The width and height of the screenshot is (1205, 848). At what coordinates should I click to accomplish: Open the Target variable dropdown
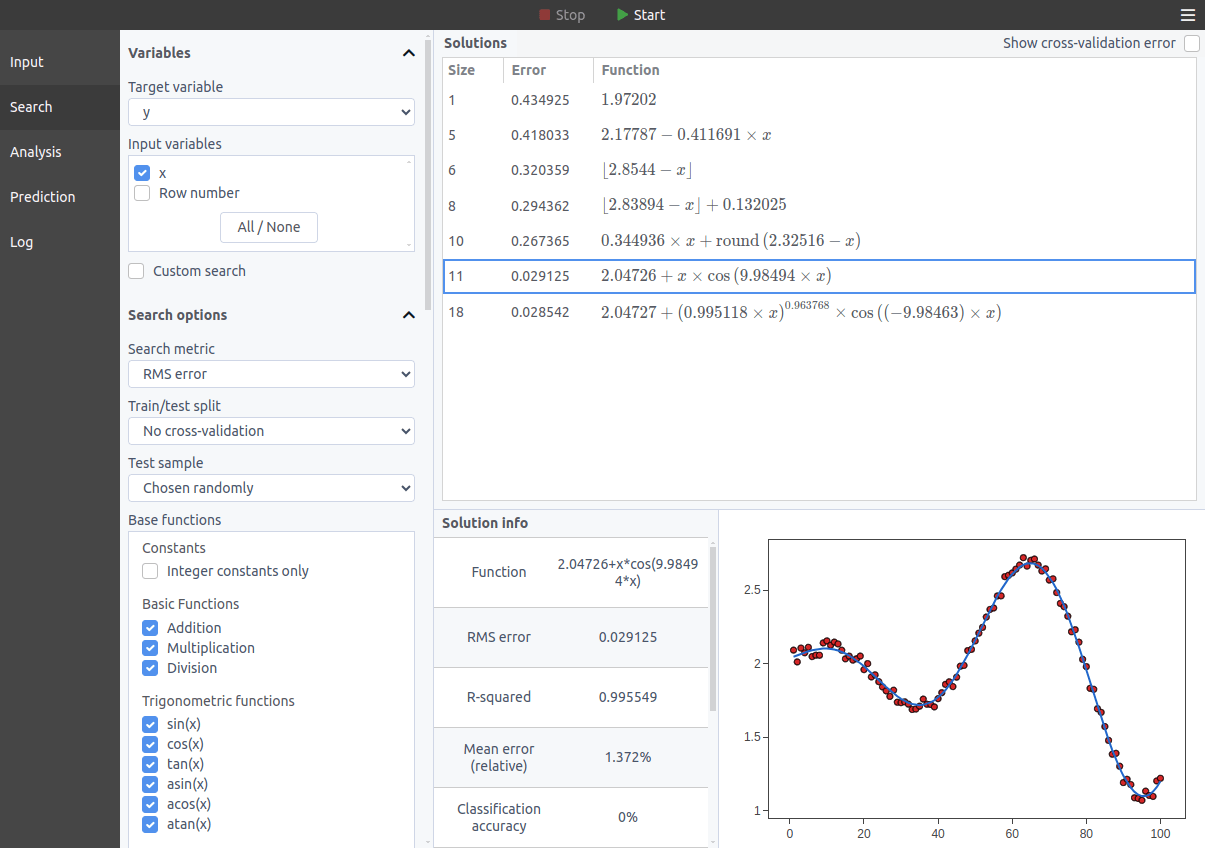coord(271,113)
